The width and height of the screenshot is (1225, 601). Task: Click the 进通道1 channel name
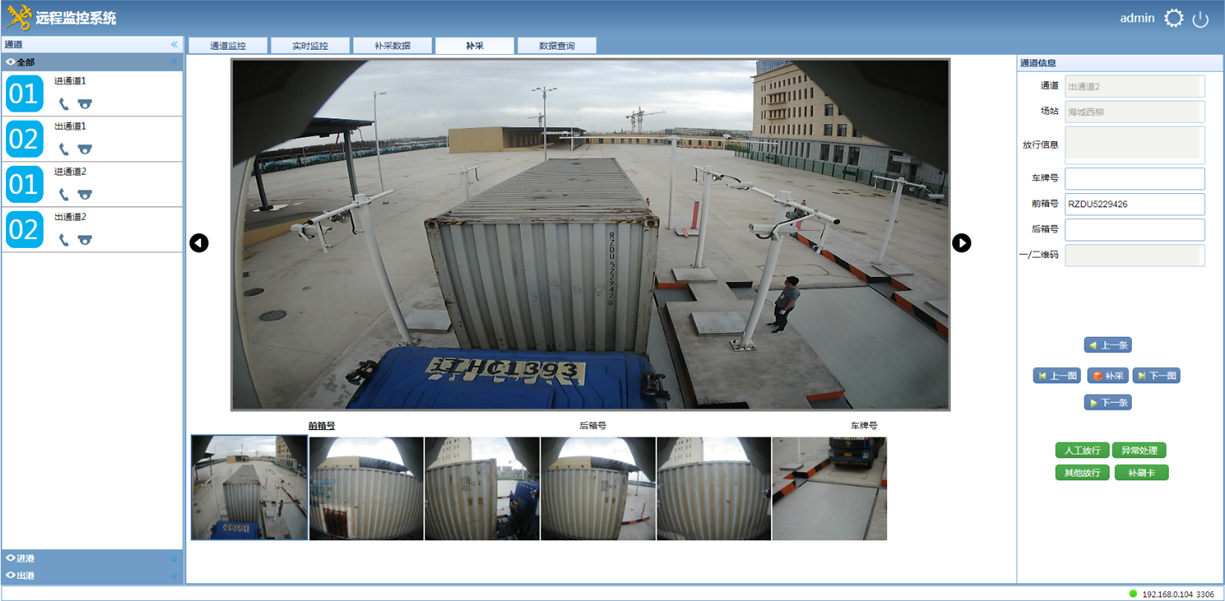coord(70,81)
